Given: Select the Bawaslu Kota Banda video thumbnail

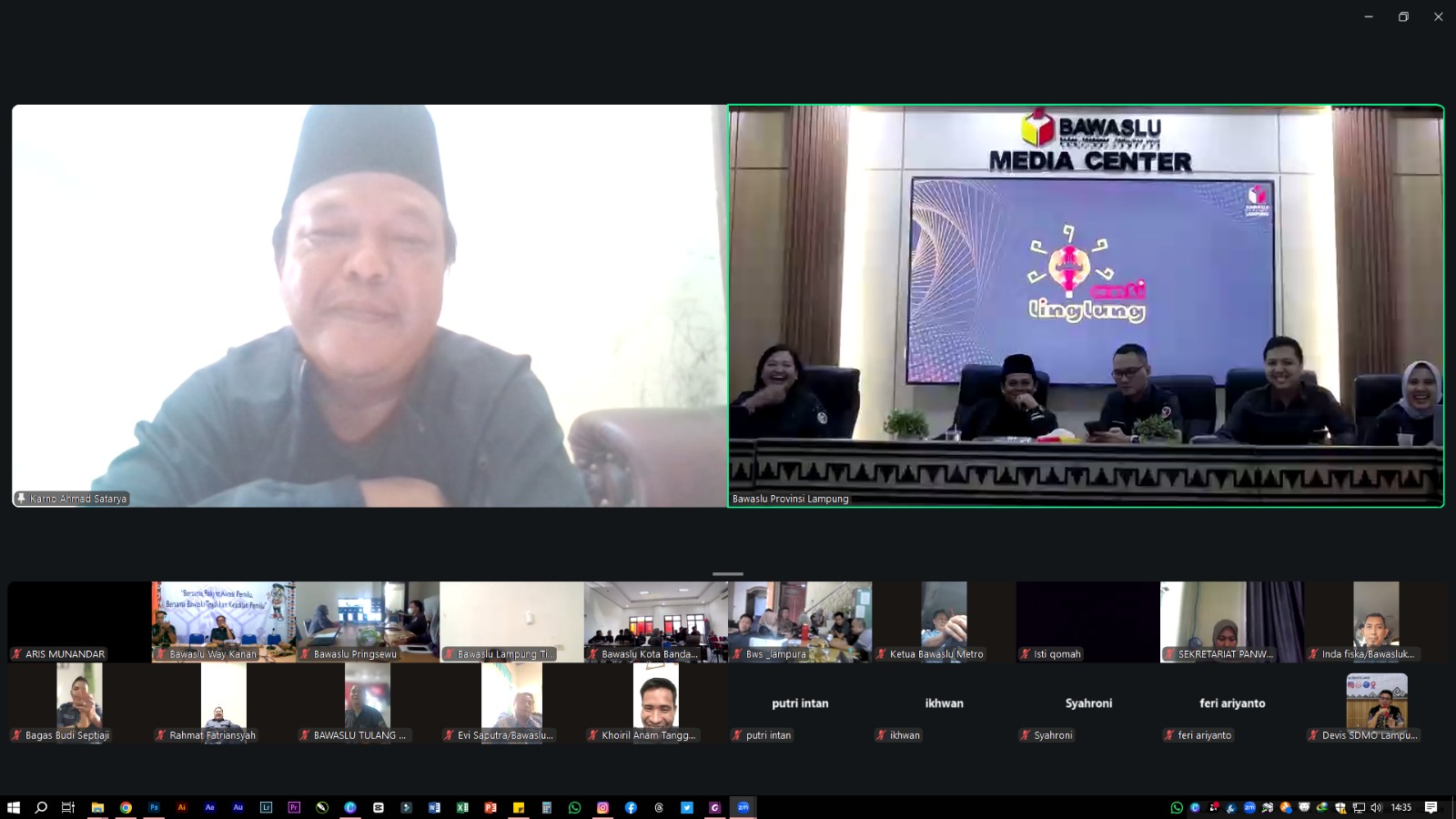Looking at the screenshot, I should coord(656,622).
